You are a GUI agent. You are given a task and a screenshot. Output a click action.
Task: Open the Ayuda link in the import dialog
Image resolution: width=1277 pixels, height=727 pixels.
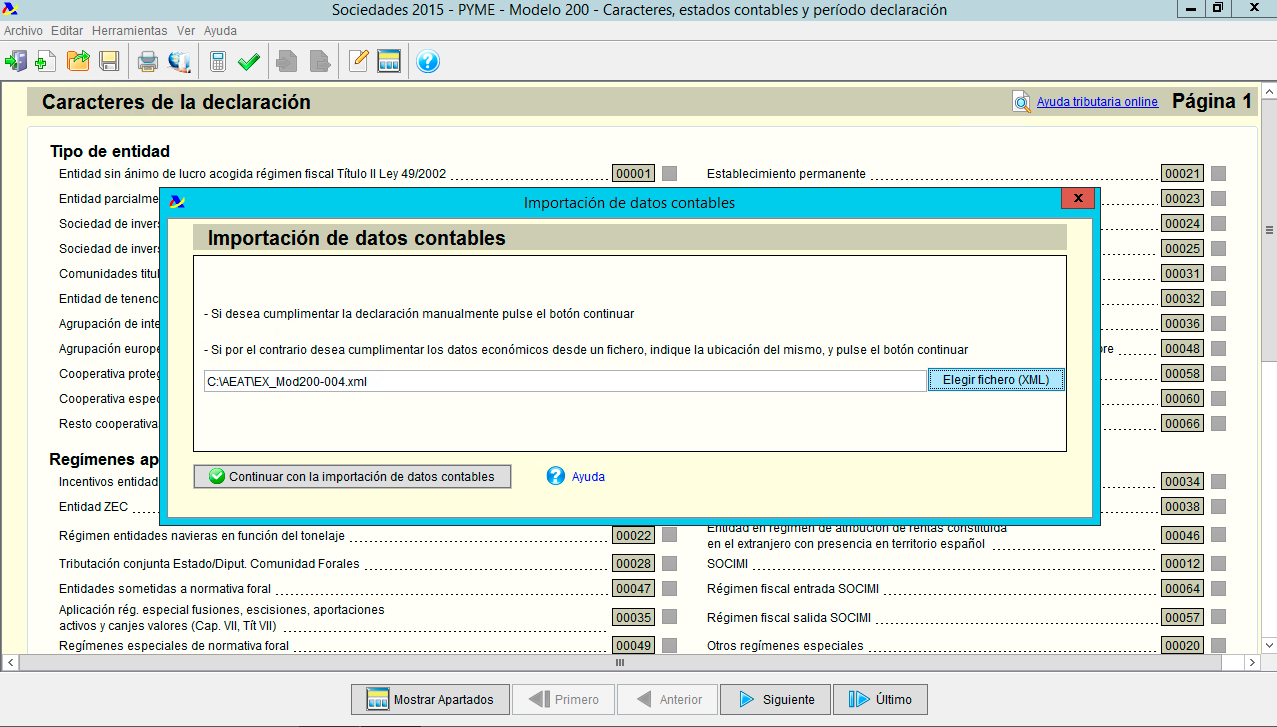click(x=588, y=477)
